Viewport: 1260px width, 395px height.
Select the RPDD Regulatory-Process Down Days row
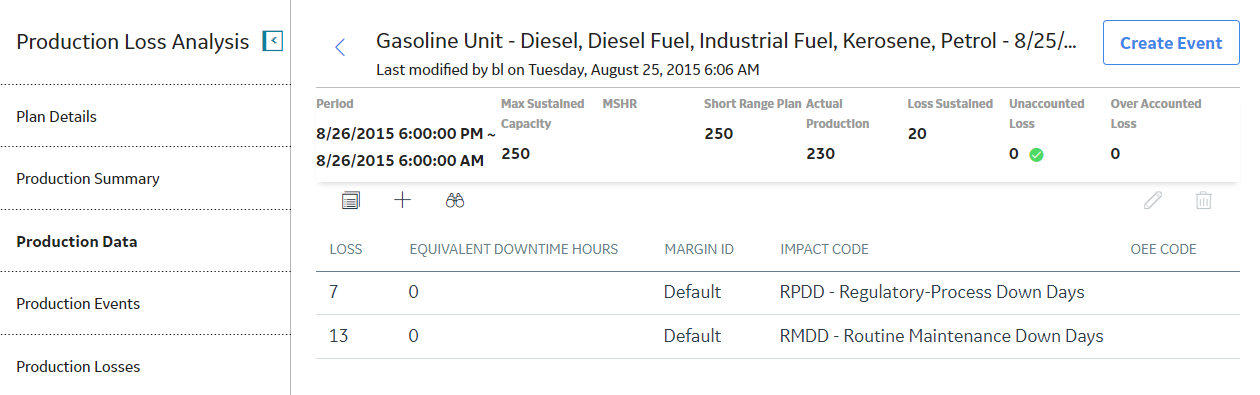coord(778,292)
